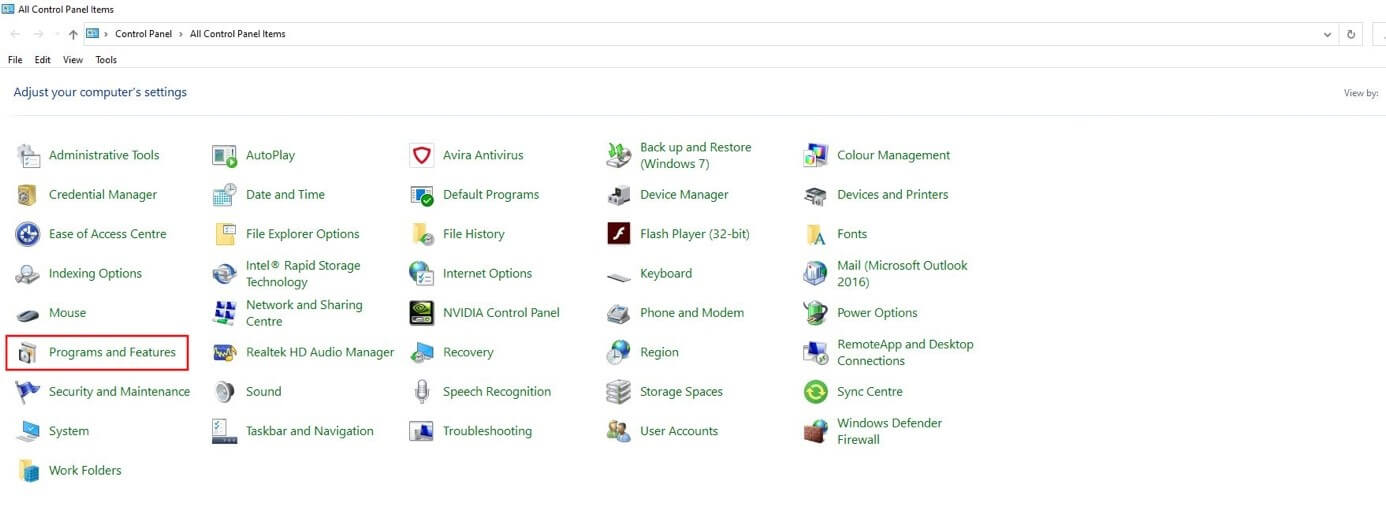This screenshot has width=1386, height=507.
Task: Open the Security and Maintenance flag icon
Action: point(28,392)
